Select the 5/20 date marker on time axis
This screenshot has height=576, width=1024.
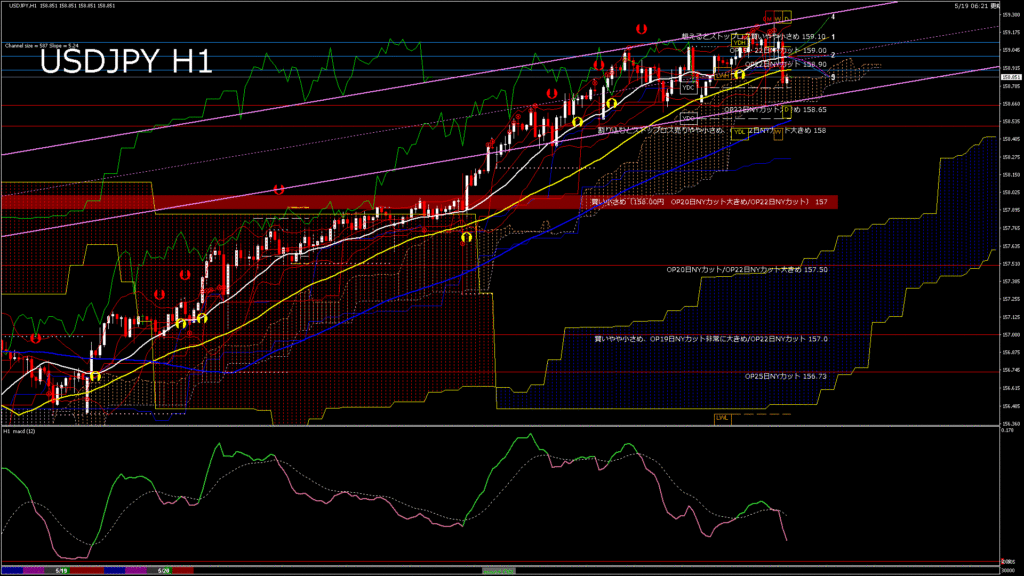[164, 571]
